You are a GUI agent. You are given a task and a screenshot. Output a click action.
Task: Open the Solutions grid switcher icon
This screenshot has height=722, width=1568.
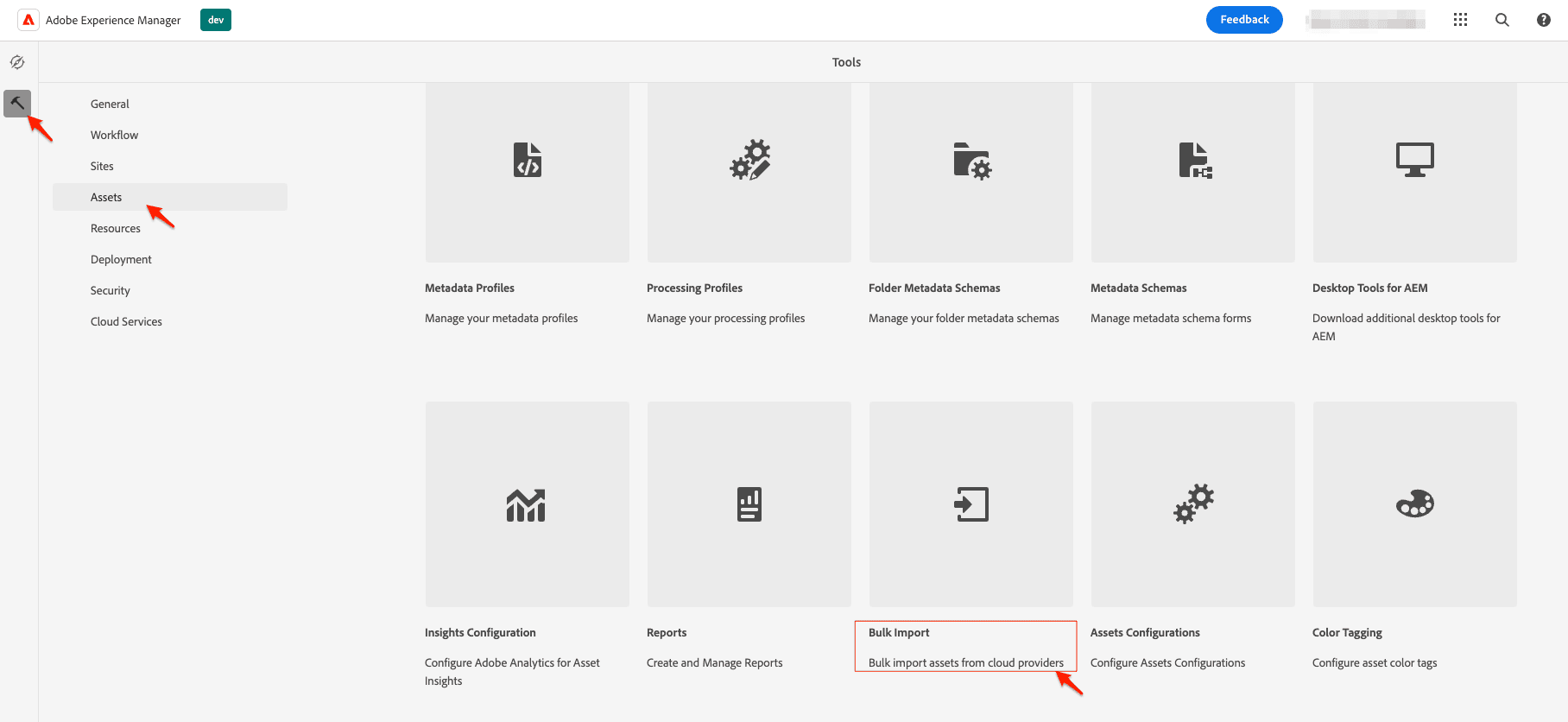tap(1460, 20)
